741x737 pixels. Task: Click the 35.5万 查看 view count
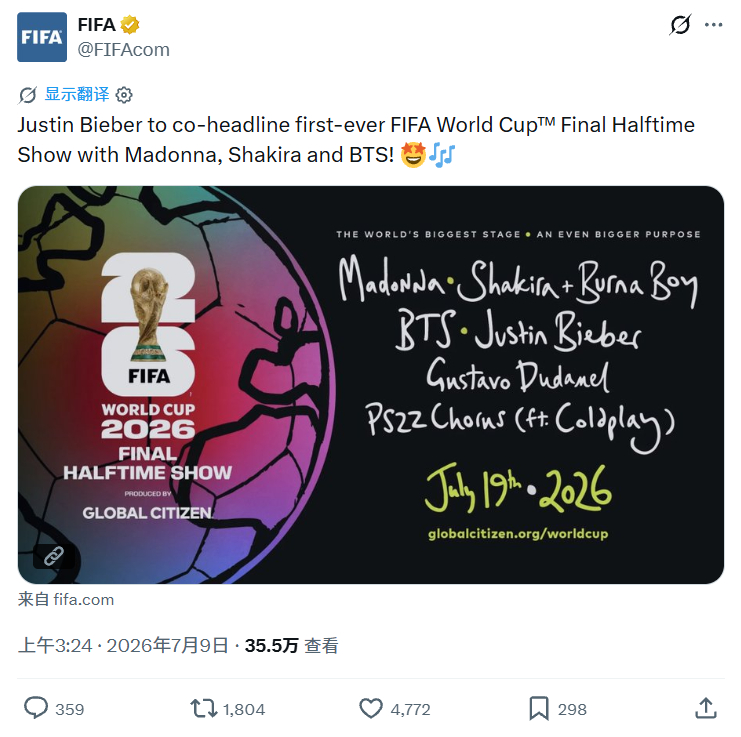[292, 646]
